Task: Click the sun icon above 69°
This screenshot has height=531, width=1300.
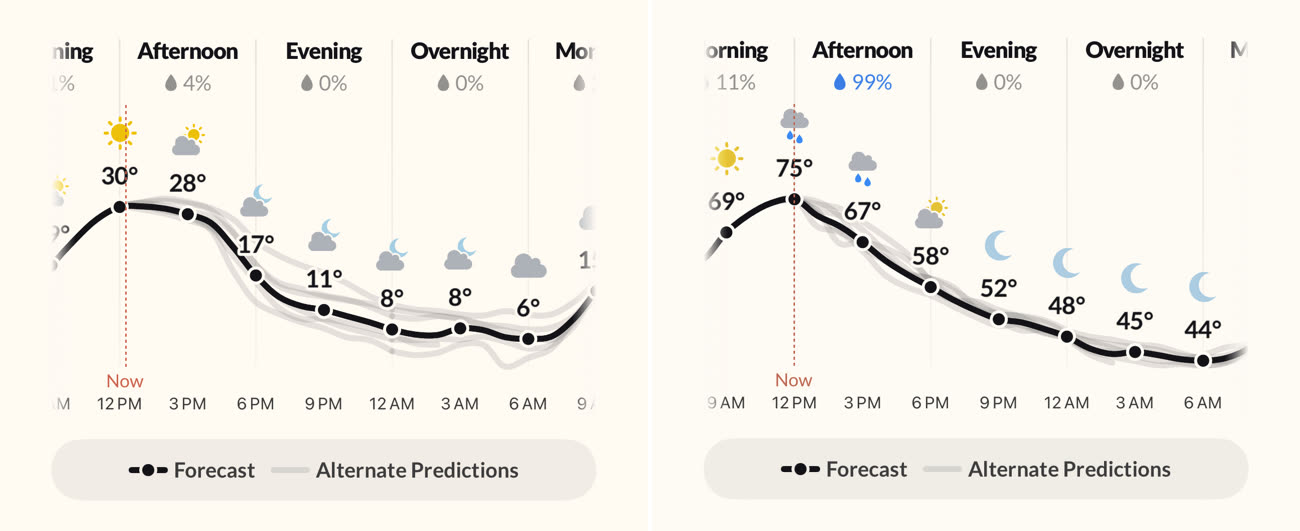Action: (727, 158)
